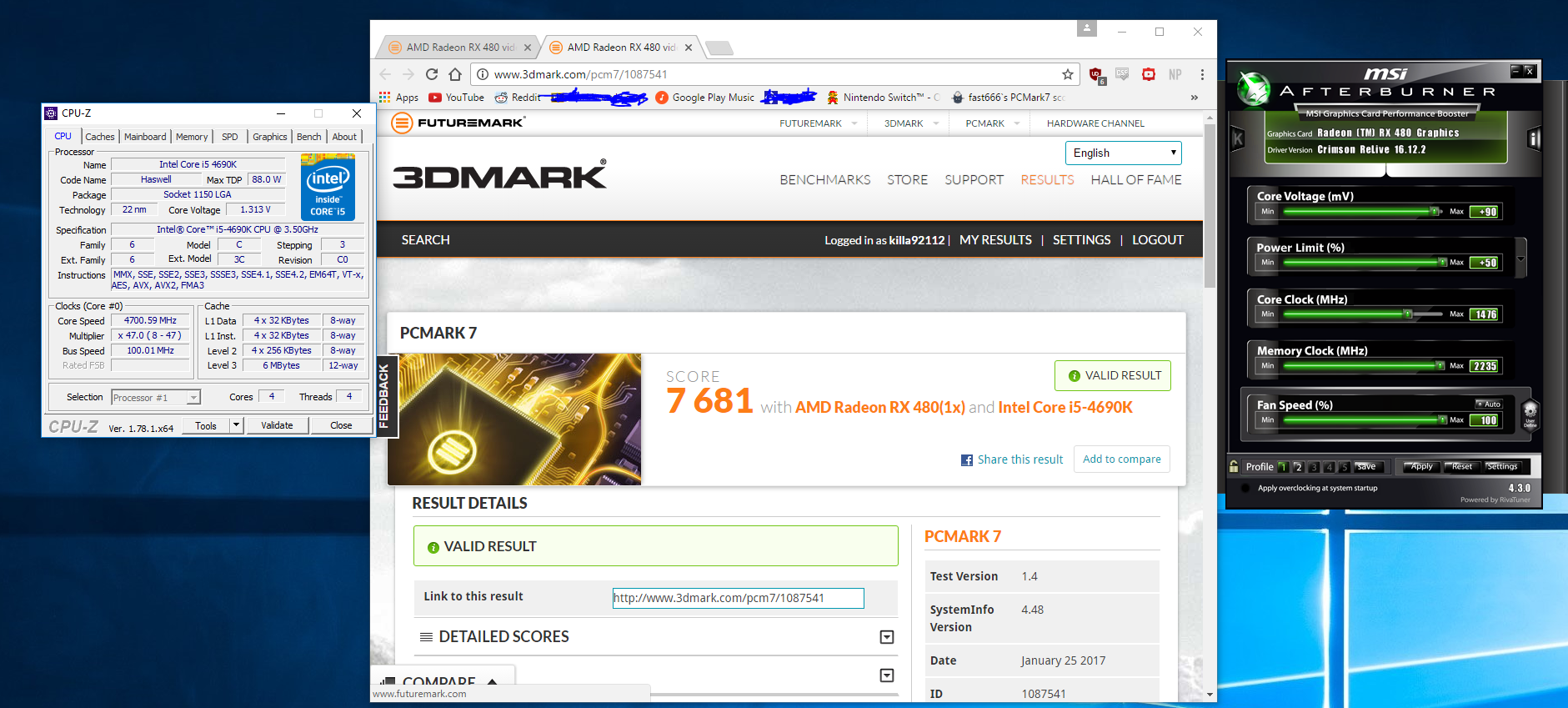Show hidden bookmarks with the » chevron
Image resolution: width=1568 pixels, height=708 pixels.
click(1194, 98)
